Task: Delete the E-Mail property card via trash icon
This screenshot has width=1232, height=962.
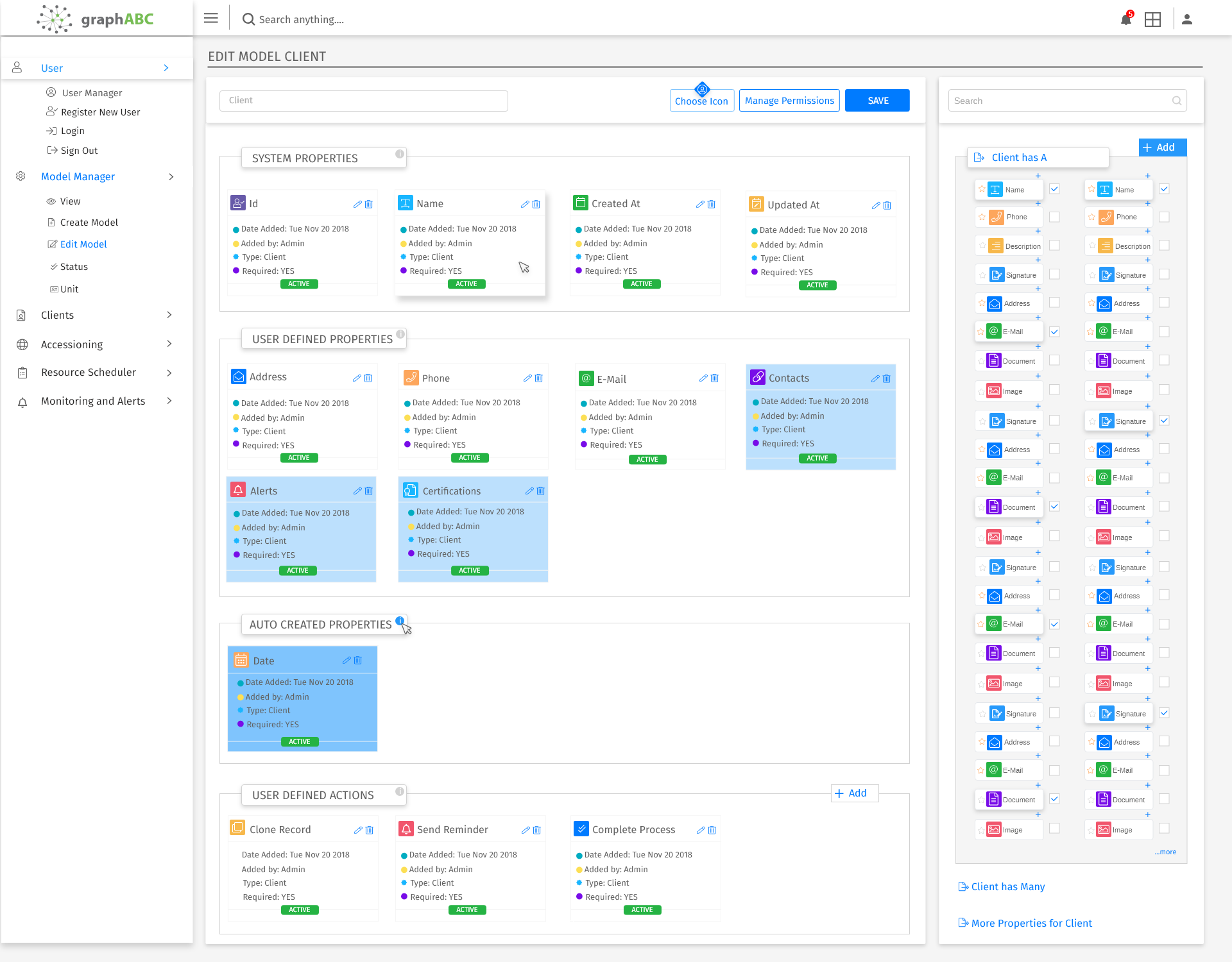Action: (715, 378)
